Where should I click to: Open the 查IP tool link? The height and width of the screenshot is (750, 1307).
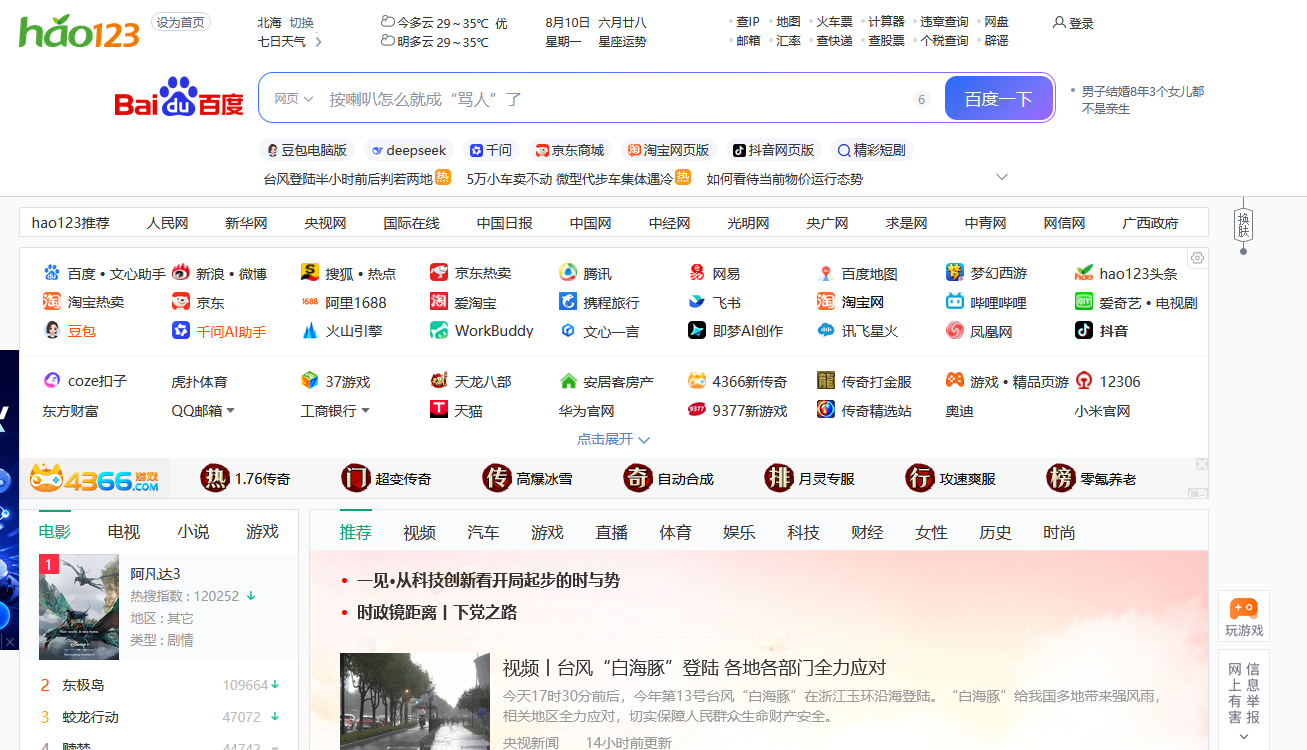(x=748, y=22)
